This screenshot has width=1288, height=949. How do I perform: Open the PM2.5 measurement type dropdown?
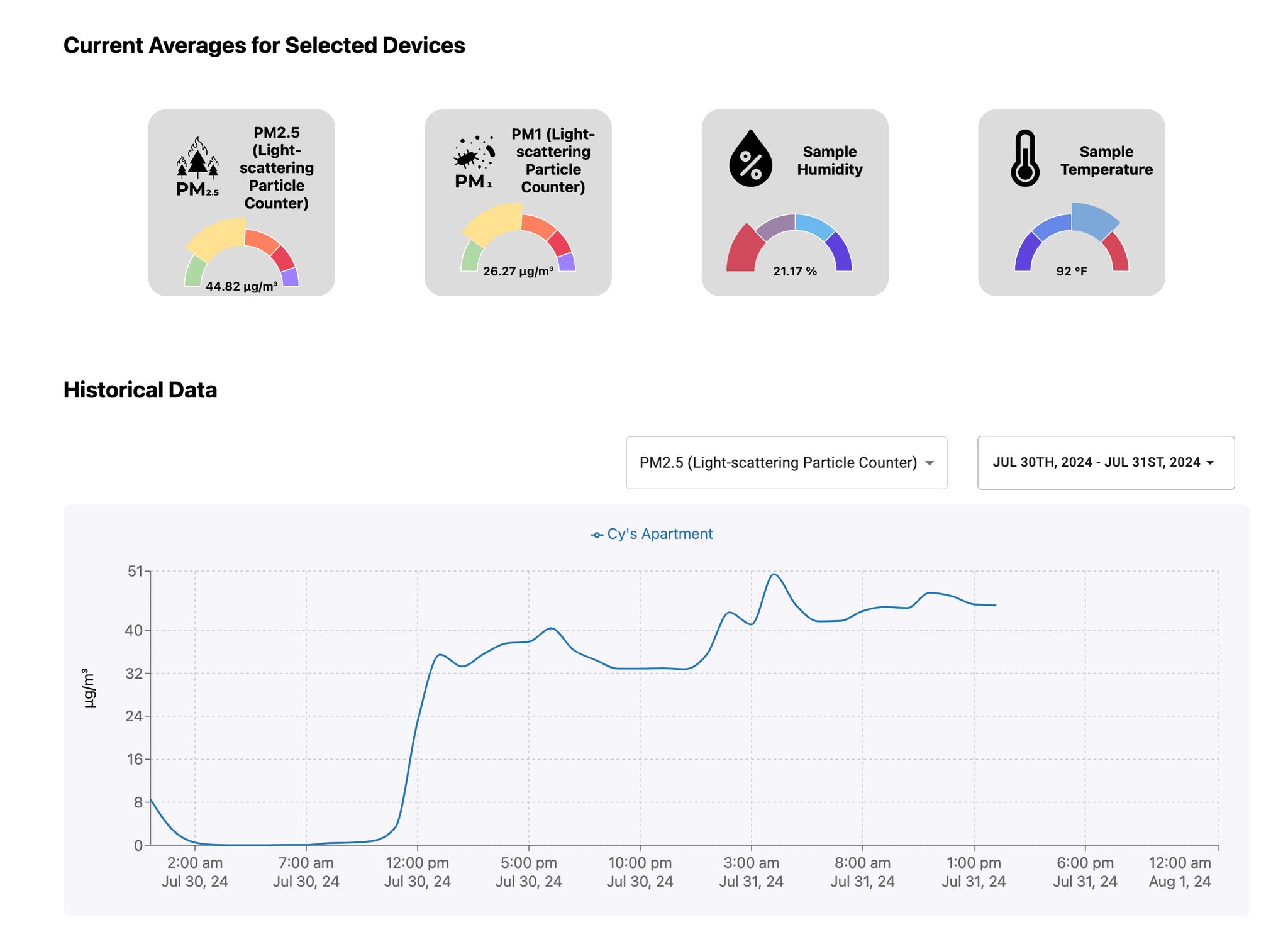coord(786,463)
